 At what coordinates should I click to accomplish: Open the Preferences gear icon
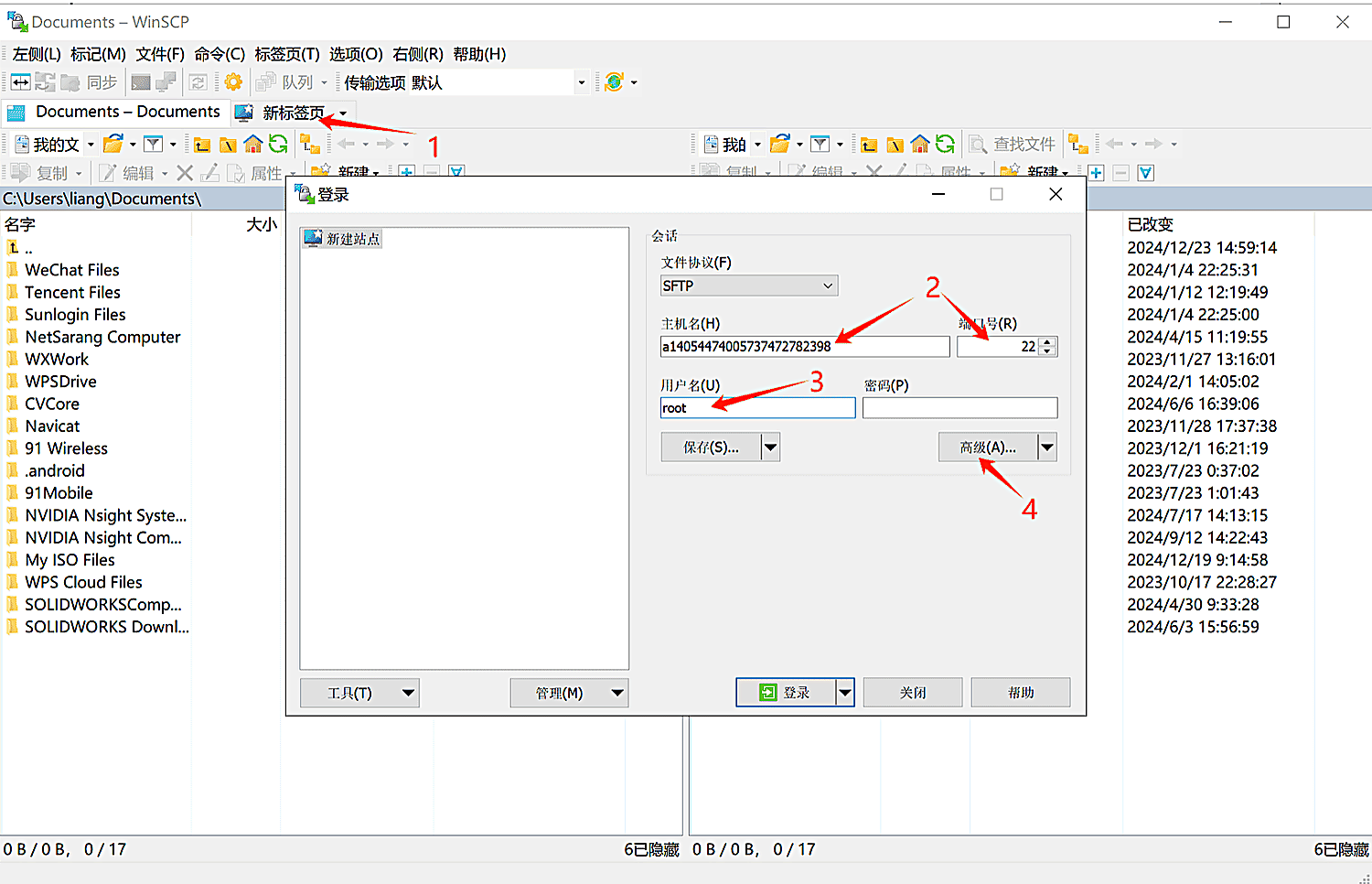[233, 82]
